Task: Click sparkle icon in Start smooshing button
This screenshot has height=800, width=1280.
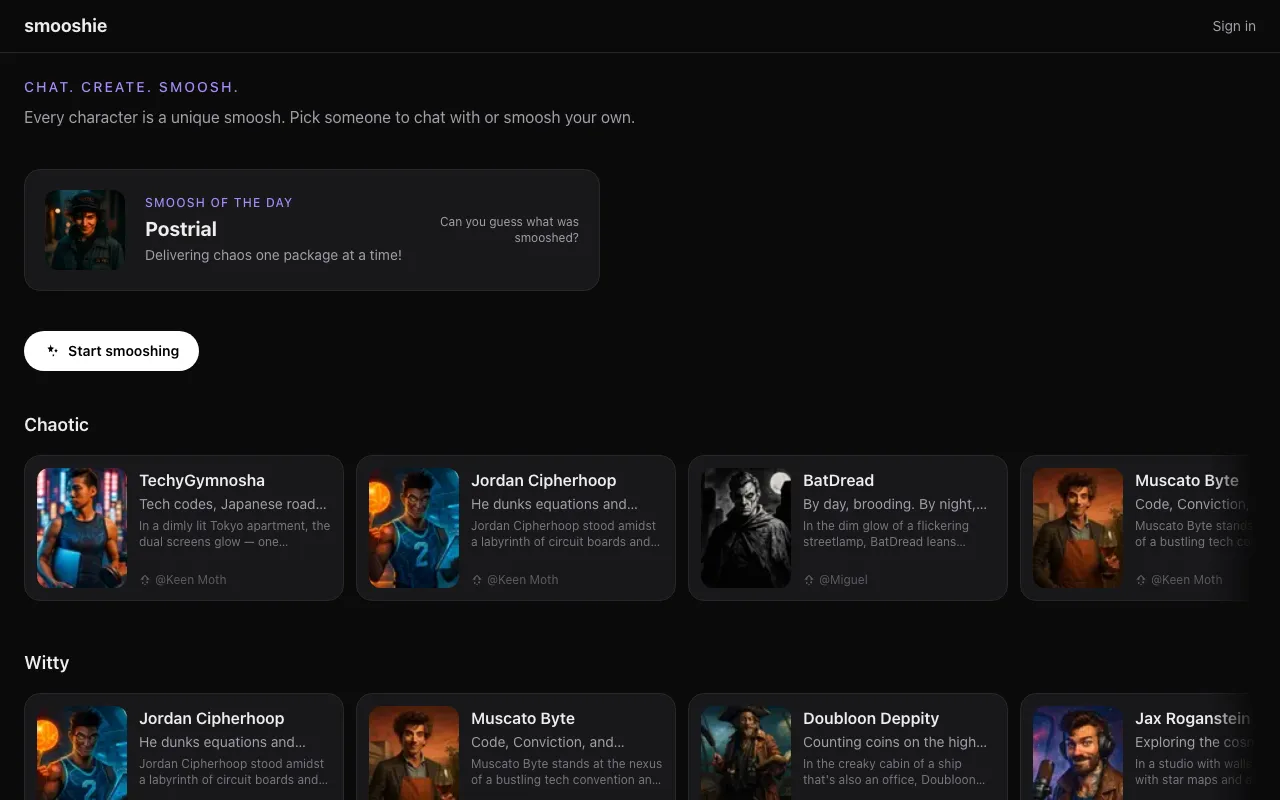Action: pos(53,351)
